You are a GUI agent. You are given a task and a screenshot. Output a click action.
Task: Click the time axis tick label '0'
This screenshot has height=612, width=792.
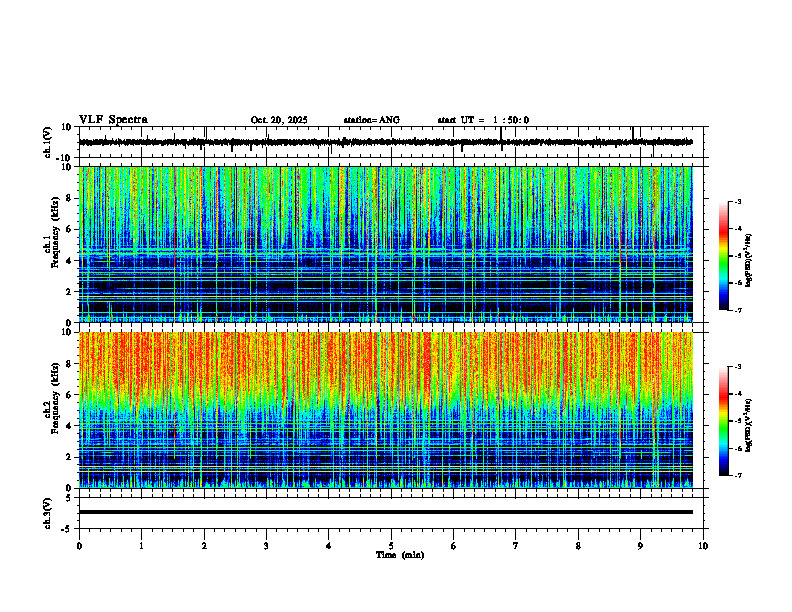click(x=79, y=546)
